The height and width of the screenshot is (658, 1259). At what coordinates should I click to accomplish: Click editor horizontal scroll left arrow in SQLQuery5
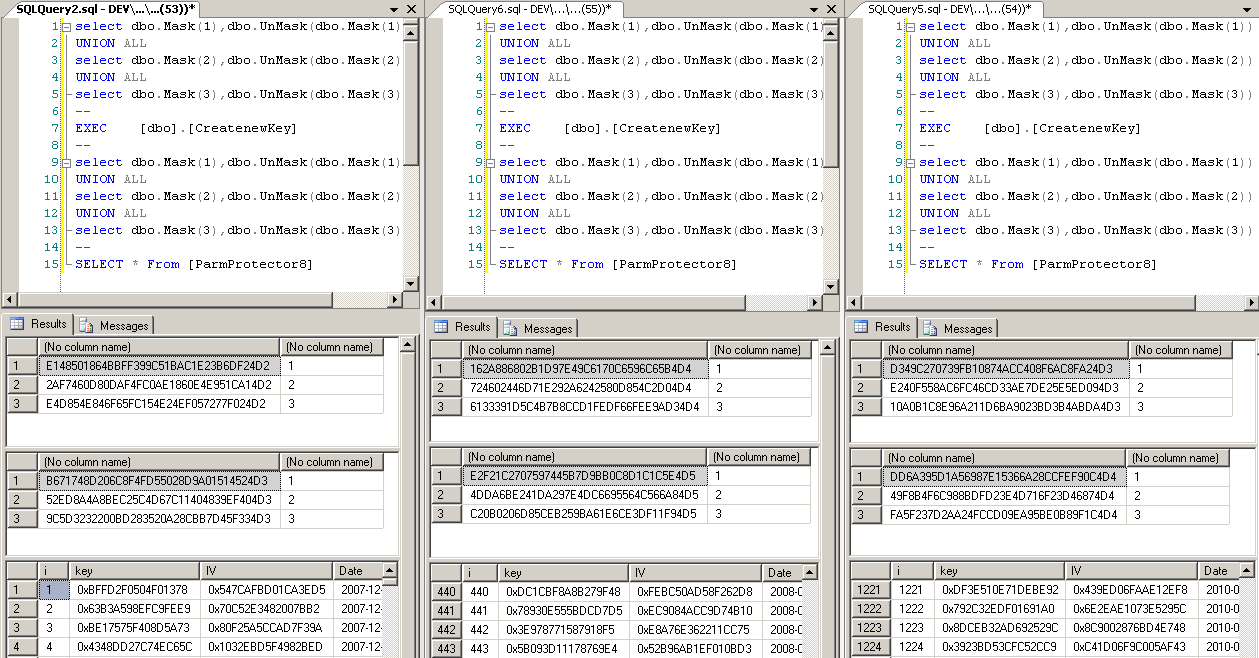click(x=855, y=302)
